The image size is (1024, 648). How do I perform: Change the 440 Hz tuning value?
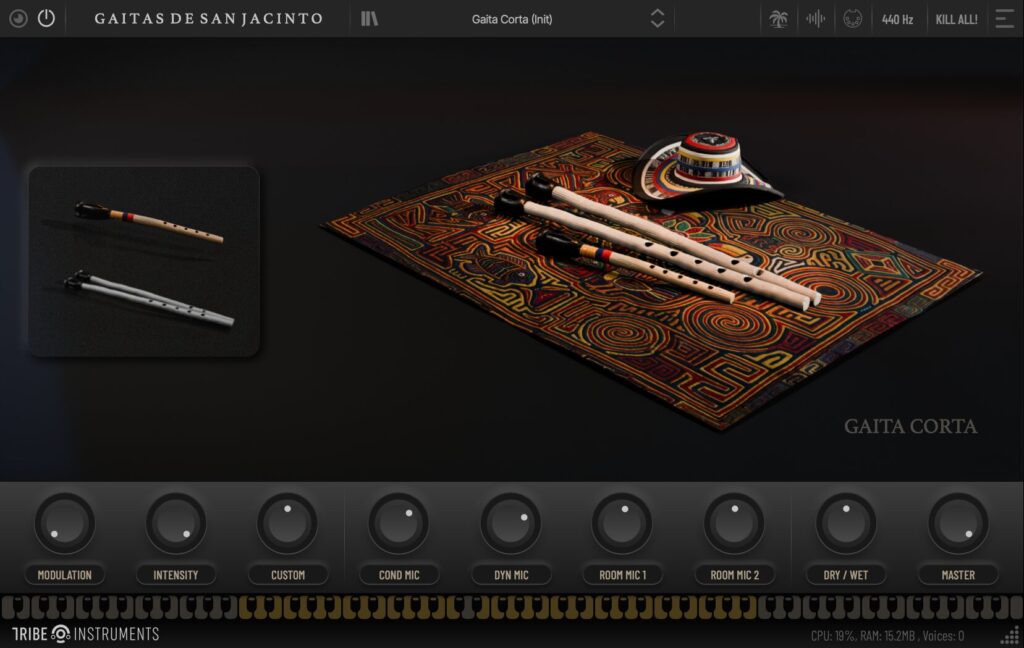pos(897,20)
